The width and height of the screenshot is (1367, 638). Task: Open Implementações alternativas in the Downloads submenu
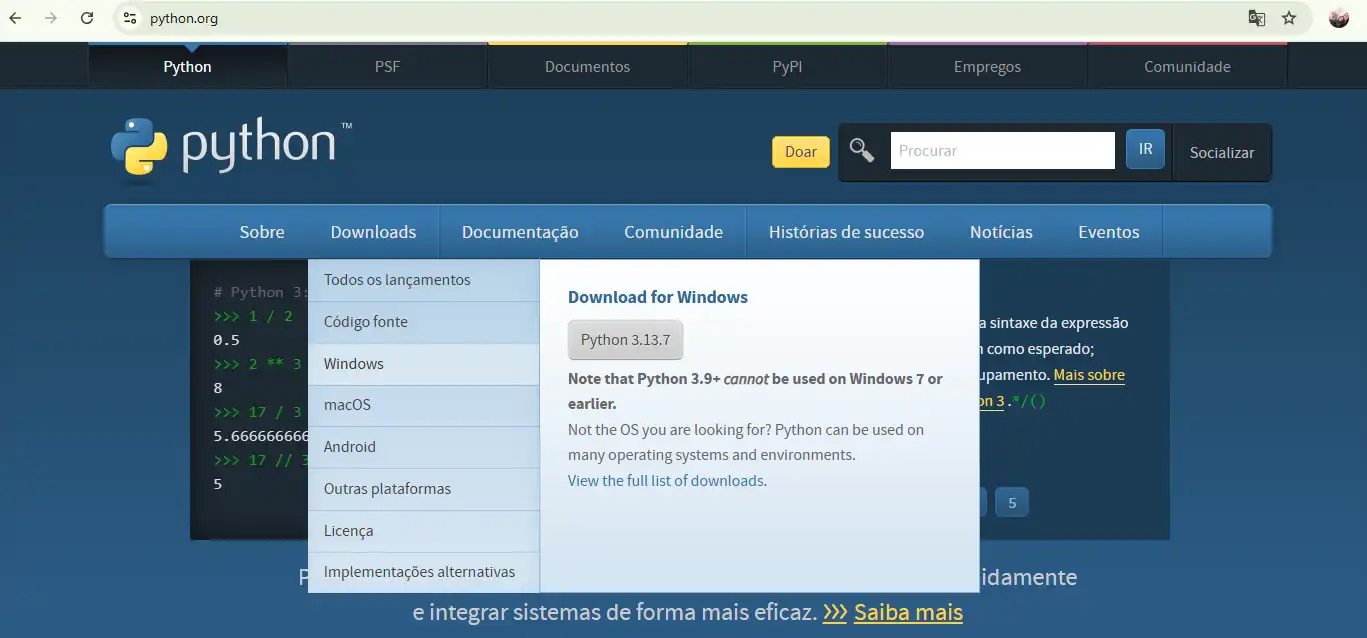(x=424, y=572)
